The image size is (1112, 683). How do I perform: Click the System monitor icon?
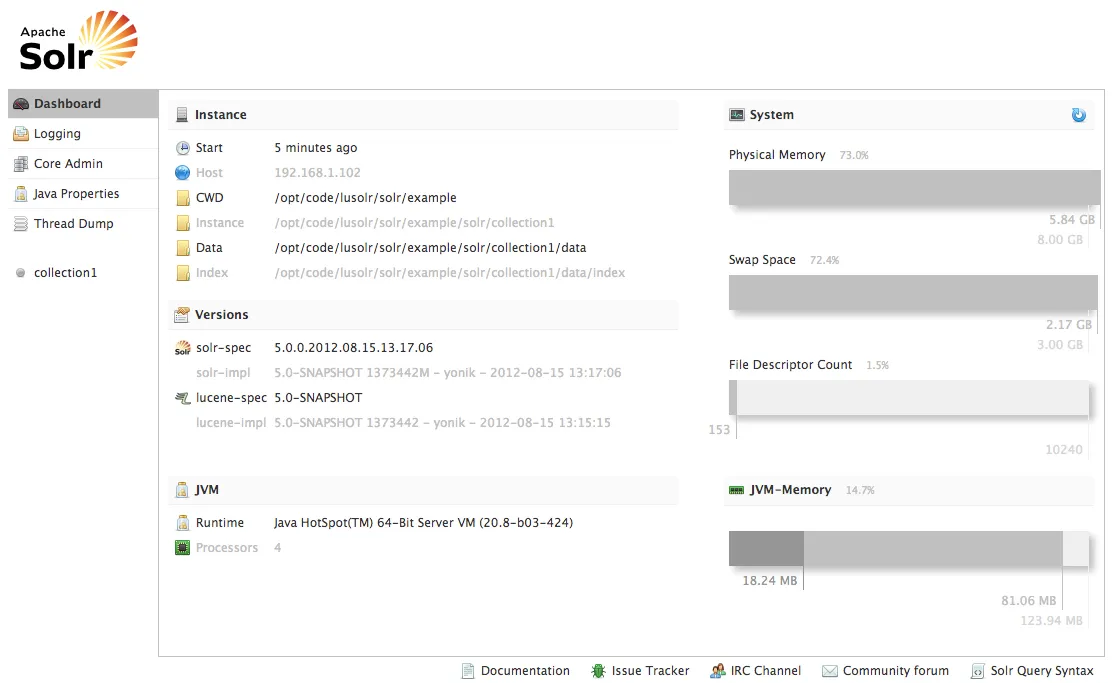click(737, 114)
